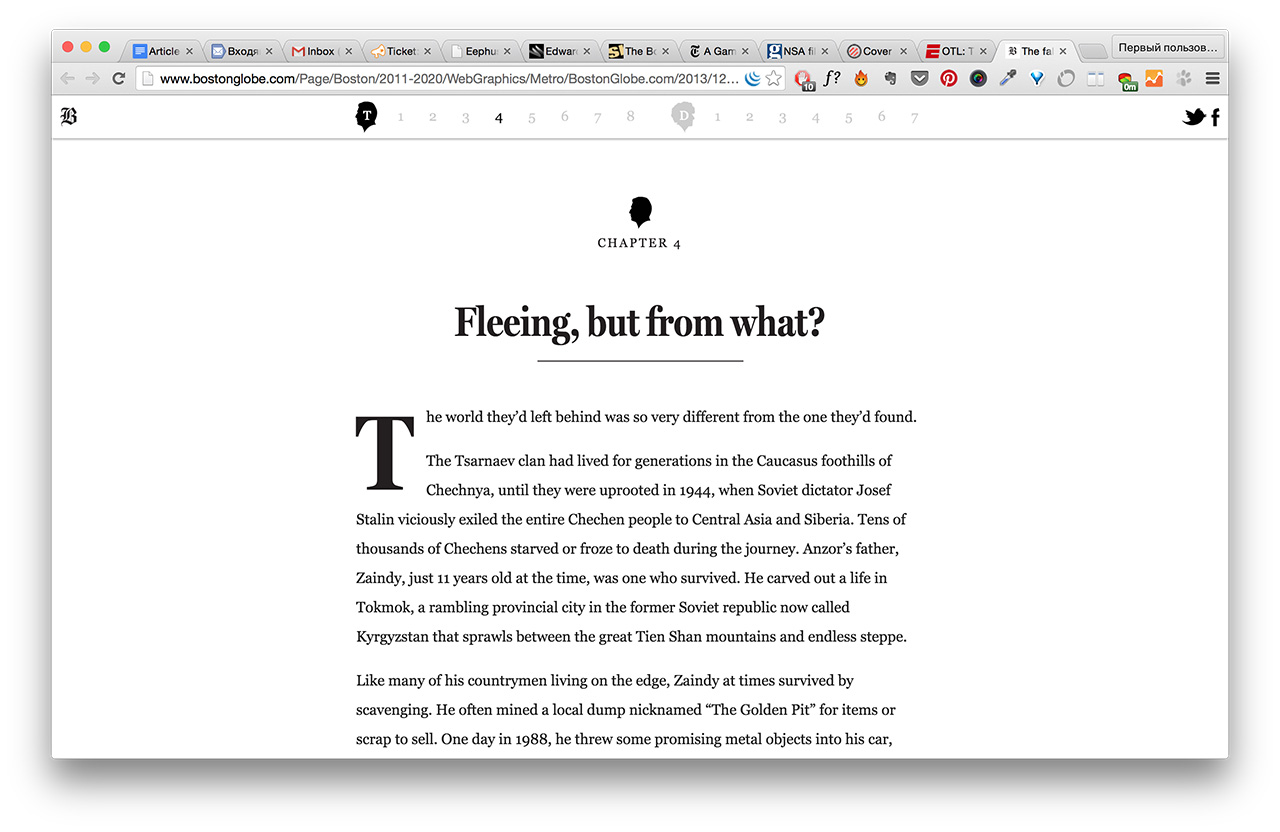Open the orange analytics chart extension
Image resolution: width=1280 pixels, height=832 pixels.
(x=1154, y=78)
